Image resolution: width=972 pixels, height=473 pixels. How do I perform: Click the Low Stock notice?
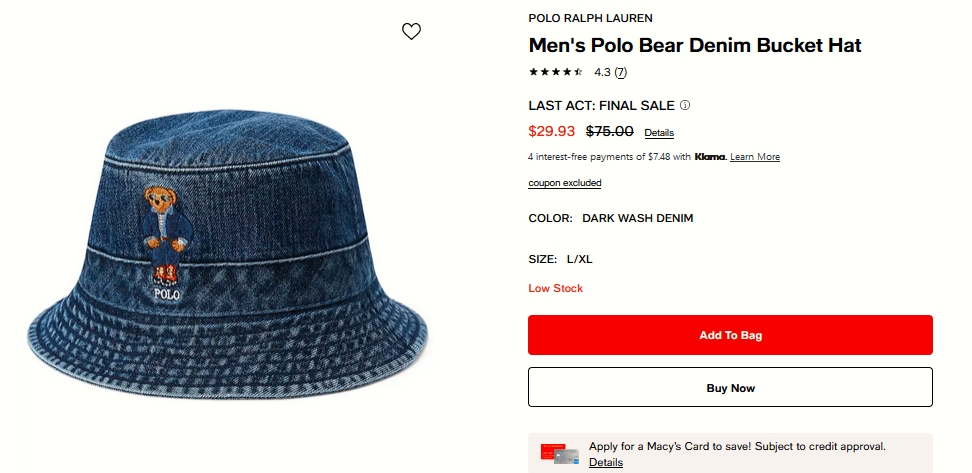click(x=555, y=288)
